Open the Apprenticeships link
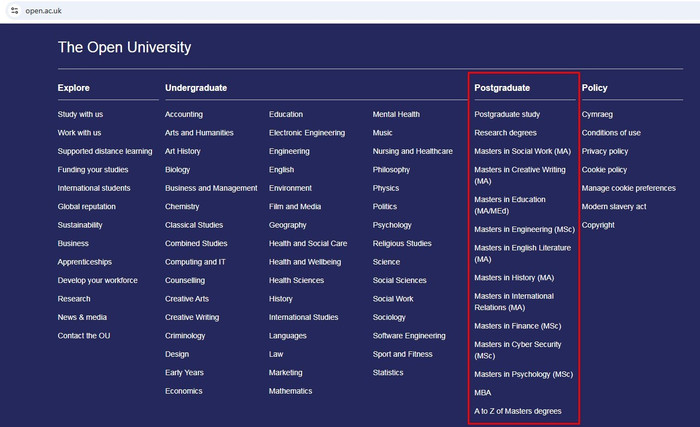Screen dimensions: 700x427 coord(85,262)
